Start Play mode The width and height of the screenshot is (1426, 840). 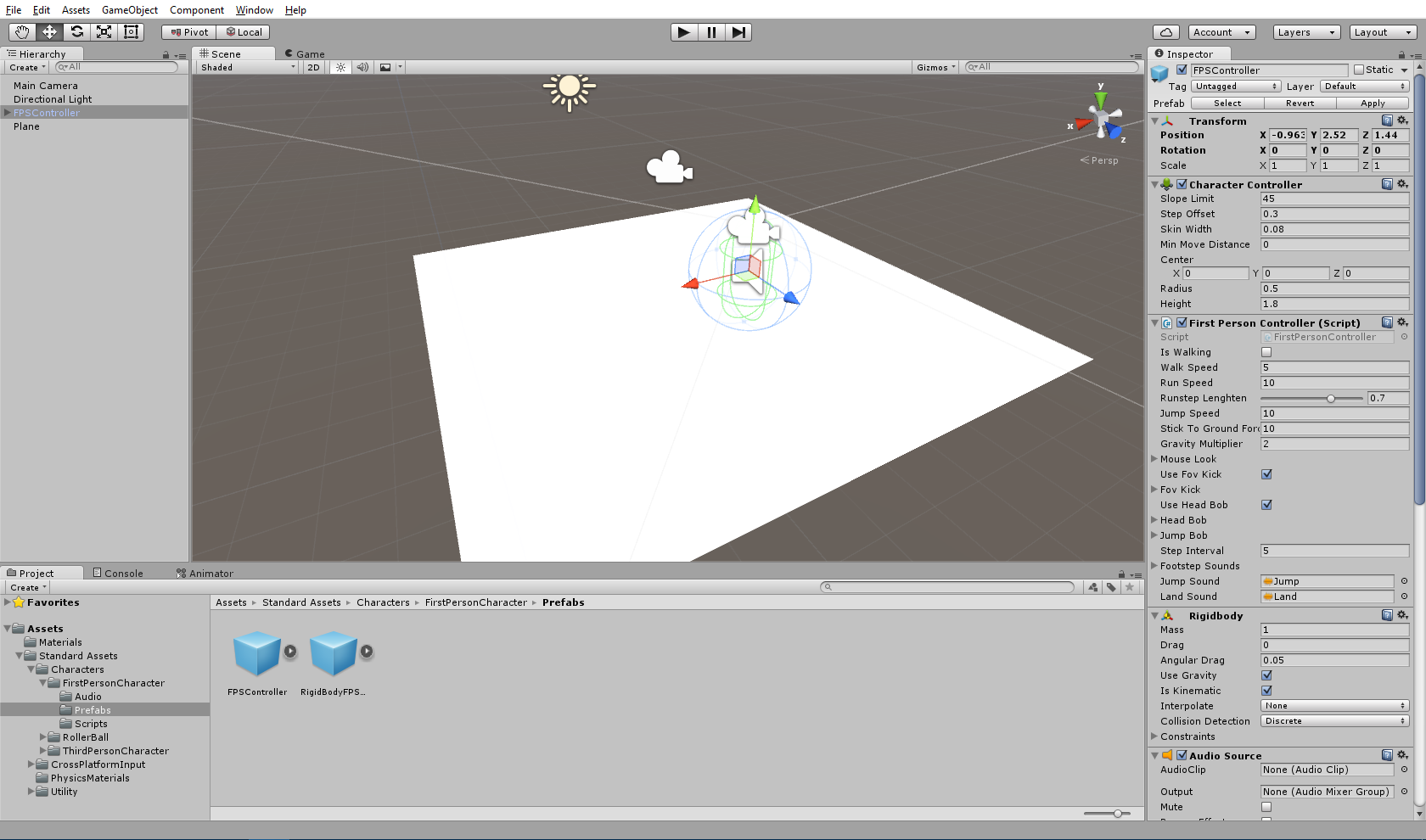(683, 32)
